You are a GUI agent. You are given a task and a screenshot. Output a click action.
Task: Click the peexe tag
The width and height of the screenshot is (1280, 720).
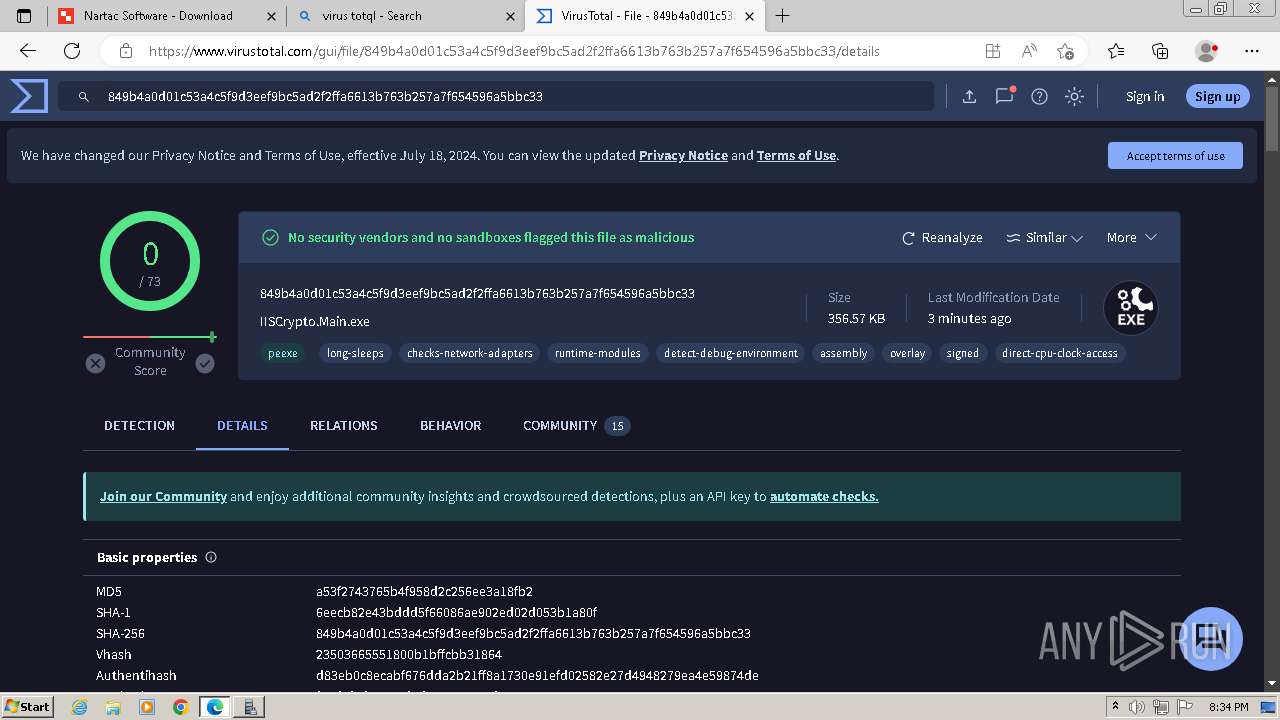click(x=282, y=353)
